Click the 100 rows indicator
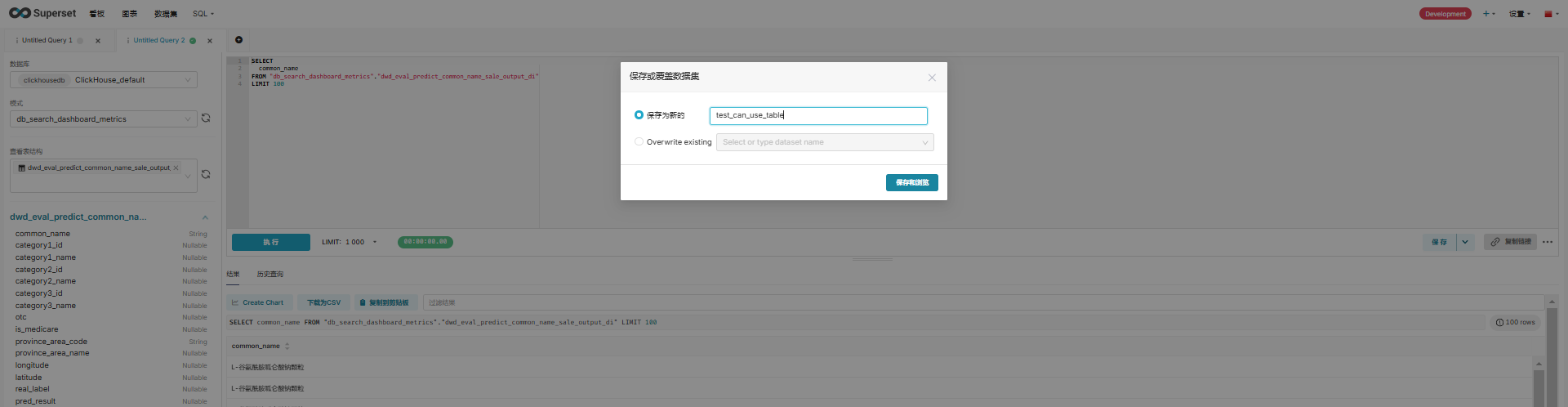 1515,322
